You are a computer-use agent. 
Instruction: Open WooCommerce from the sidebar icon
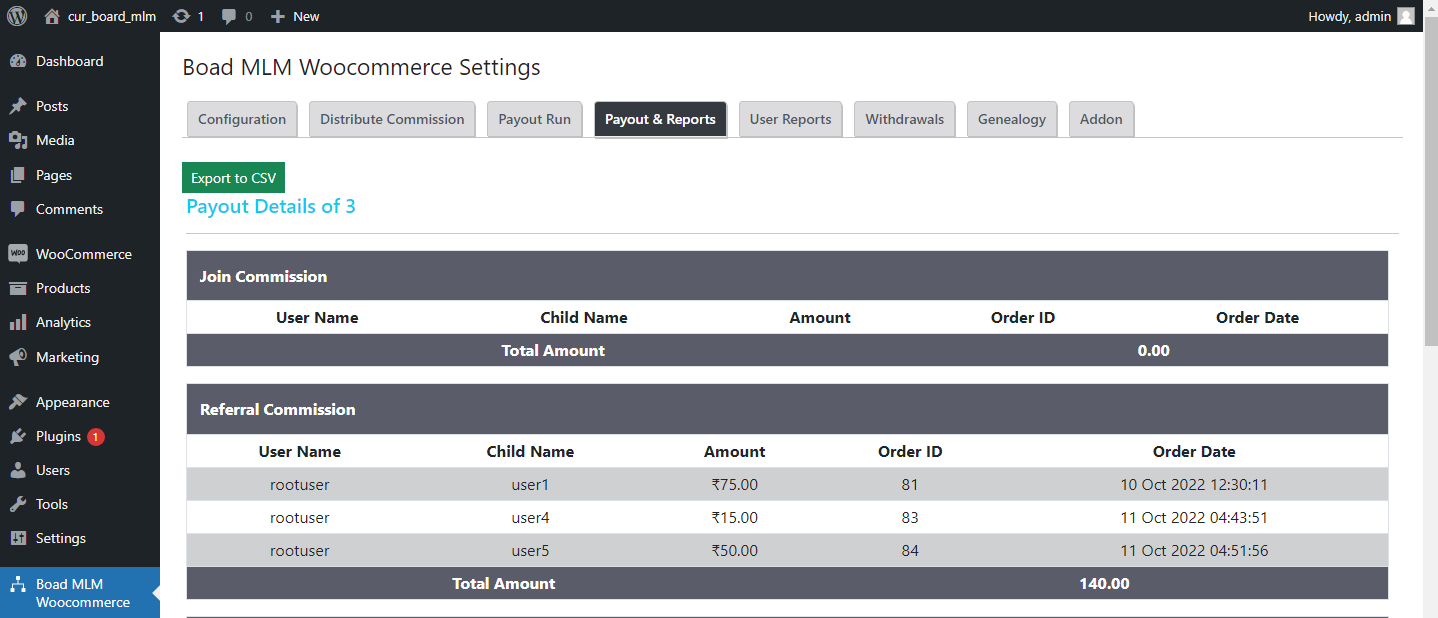22,253
